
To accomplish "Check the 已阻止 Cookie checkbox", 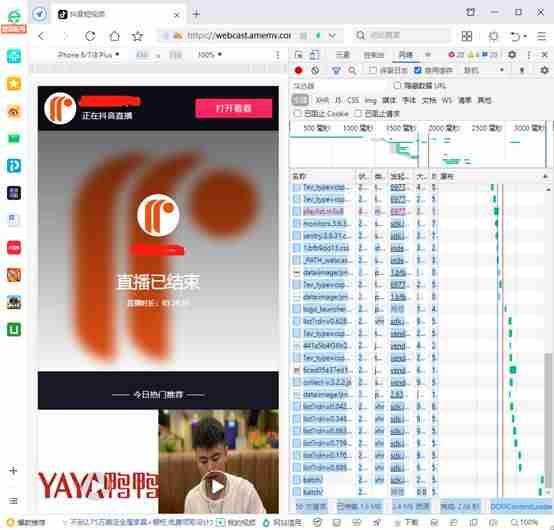I will coord(297,114).
